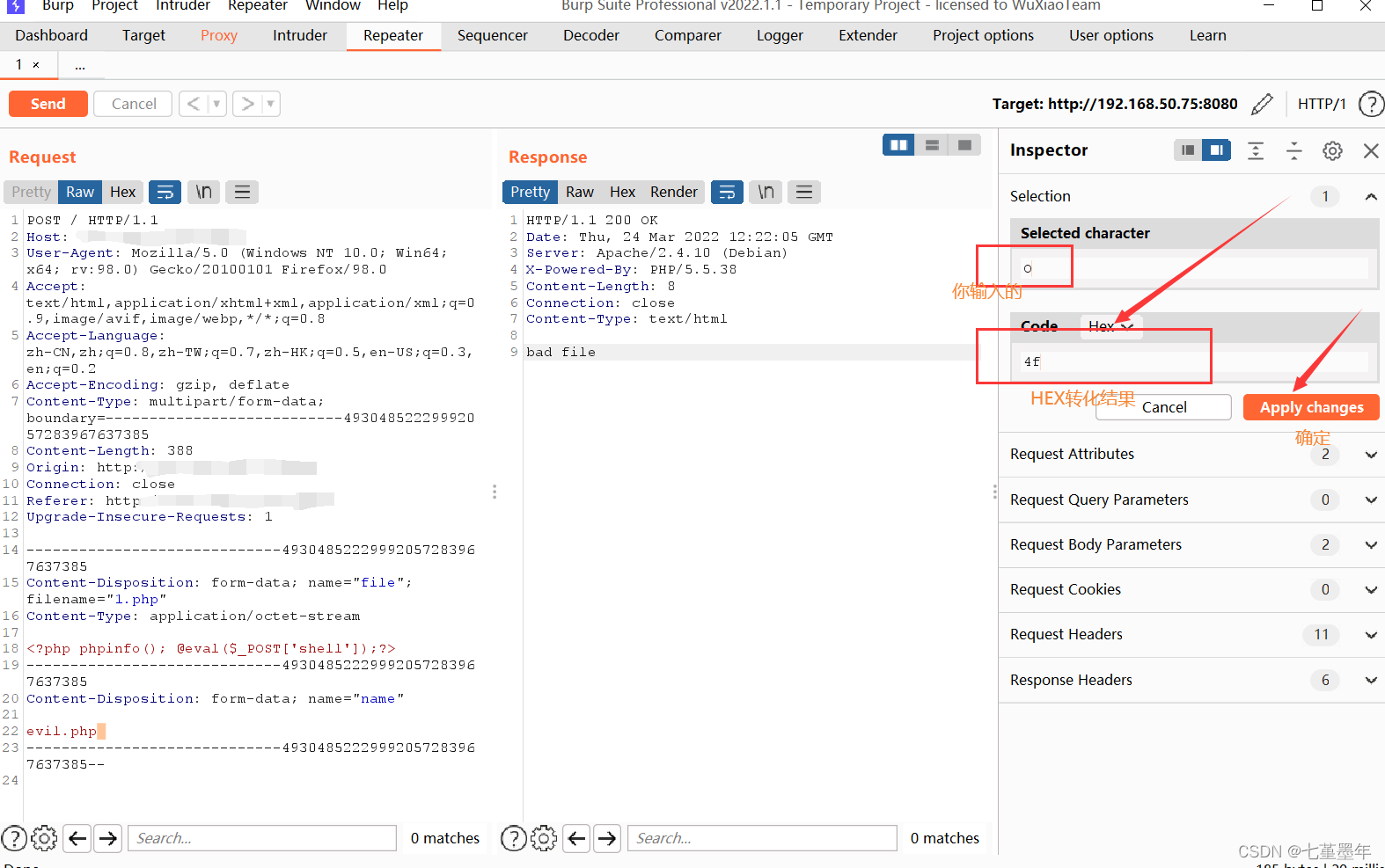Expand all Inspector sections
The width and height of the screenshot is (1385, 868).
coord(1256,150)
